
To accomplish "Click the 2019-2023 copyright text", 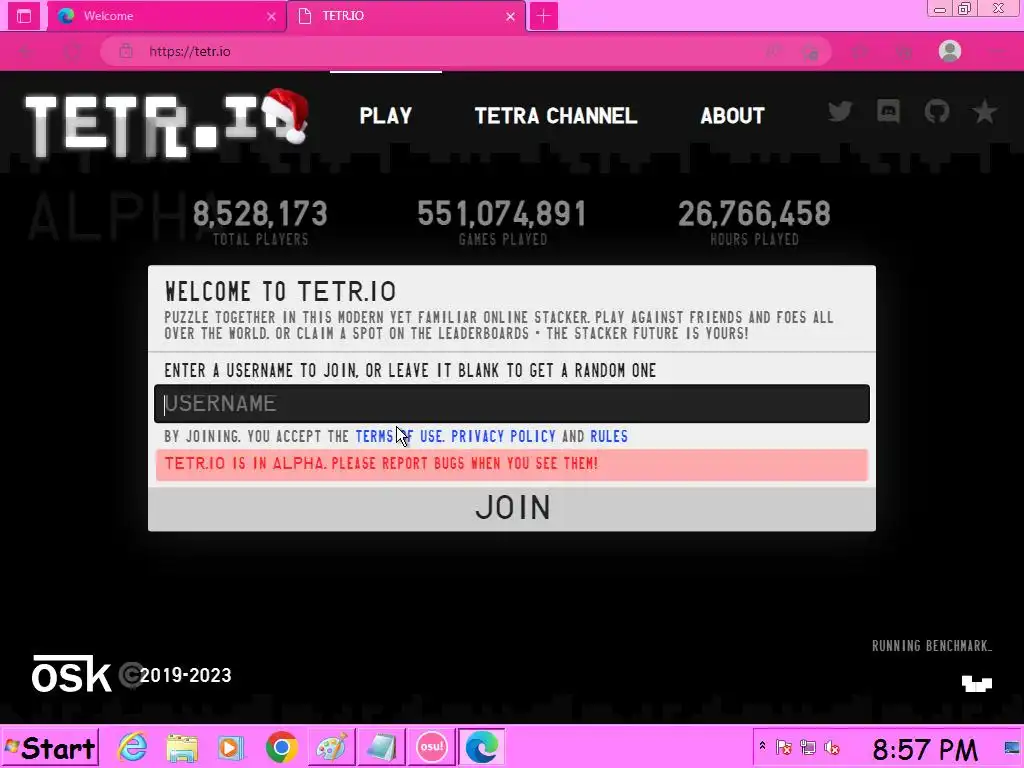I will [x=185, y=675].
